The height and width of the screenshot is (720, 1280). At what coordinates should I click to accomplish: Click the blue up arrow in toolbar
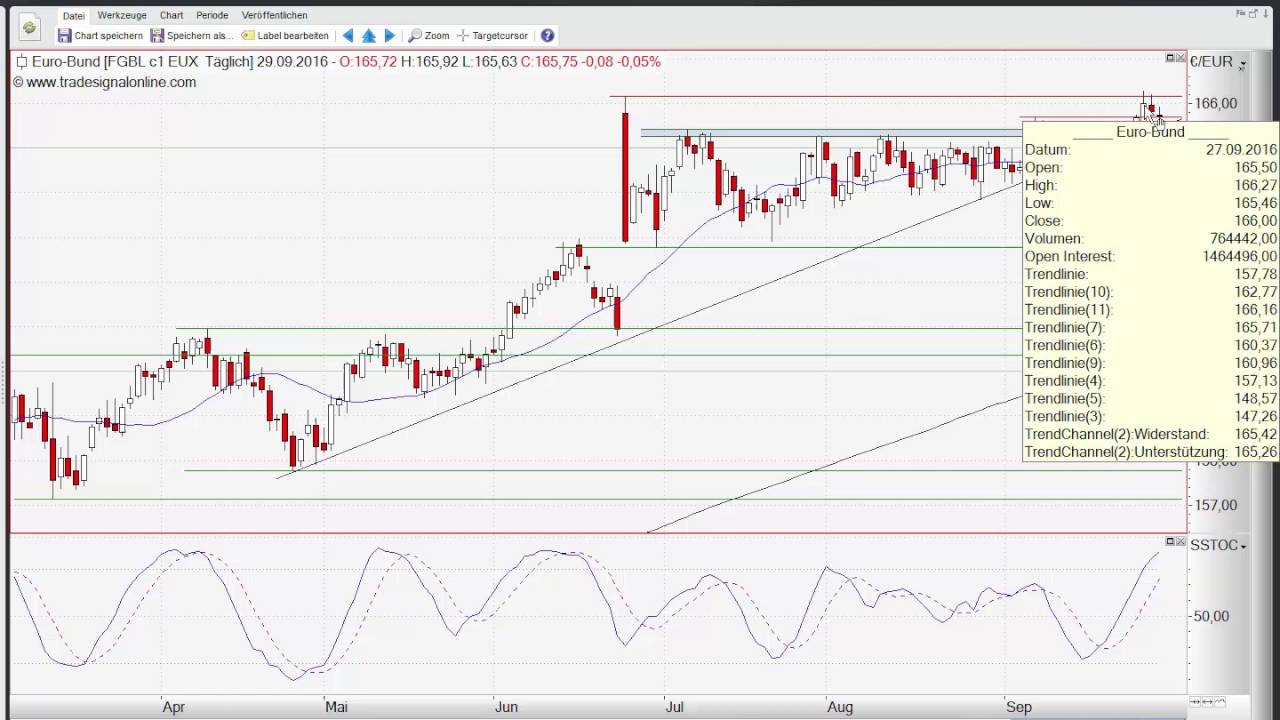tap(368, 36)
